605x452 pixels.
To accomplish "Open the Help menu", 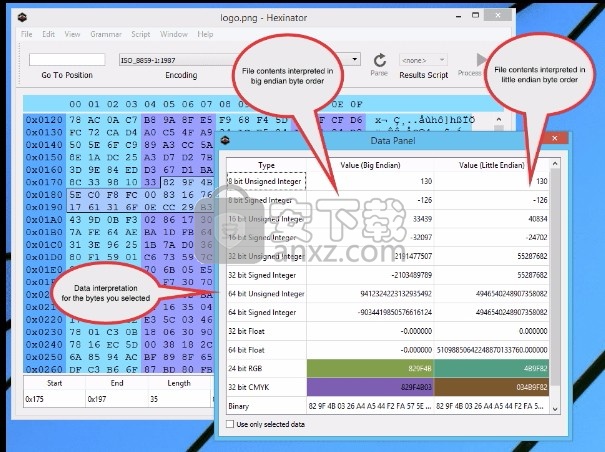I will 205,34.
